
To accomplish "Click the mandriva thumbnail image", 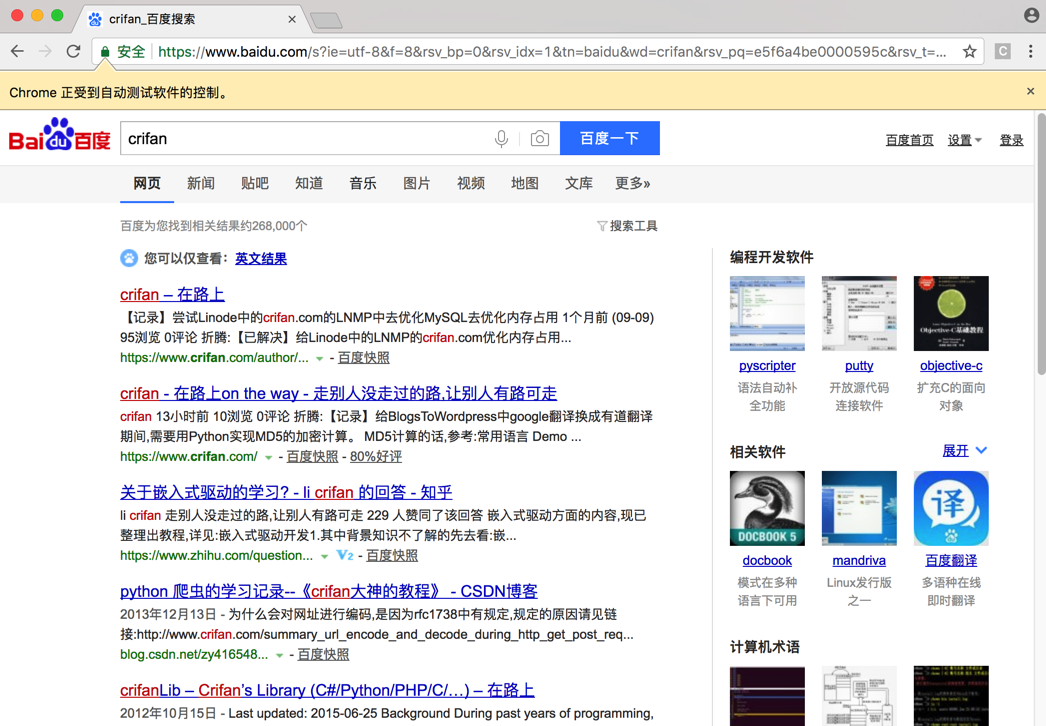I will tap(859, 508).
